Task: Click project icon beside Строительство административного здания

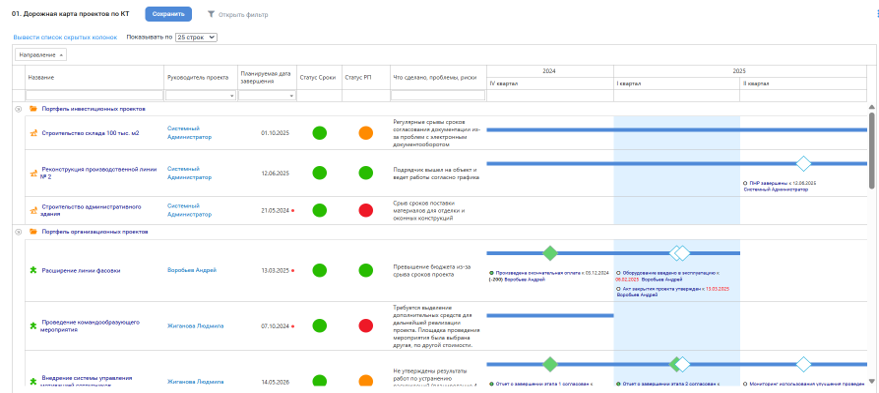Action: click(x=33, y=211)
